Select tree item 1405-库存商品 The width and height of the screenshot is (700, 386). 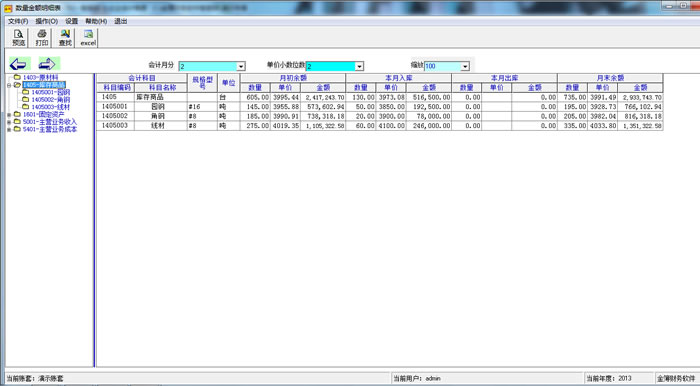[x=44, y=85]
